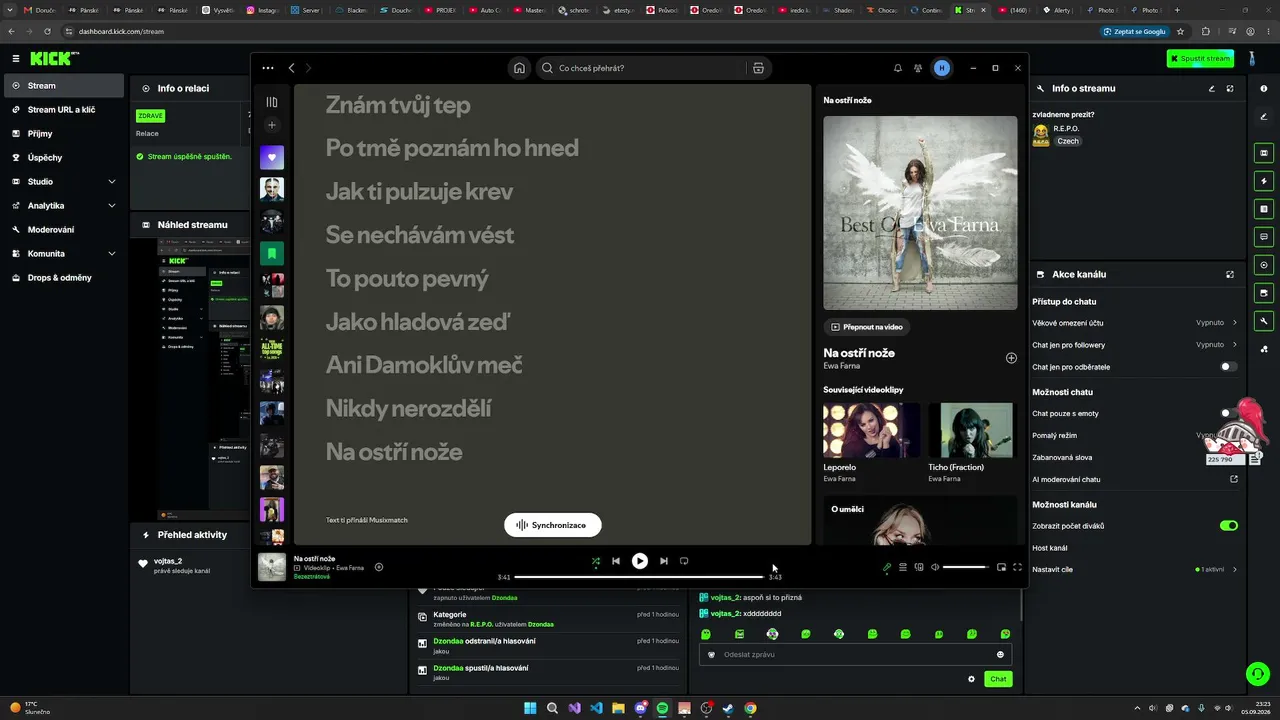Click the Spustit stream button

click(x=1200, y=58)
